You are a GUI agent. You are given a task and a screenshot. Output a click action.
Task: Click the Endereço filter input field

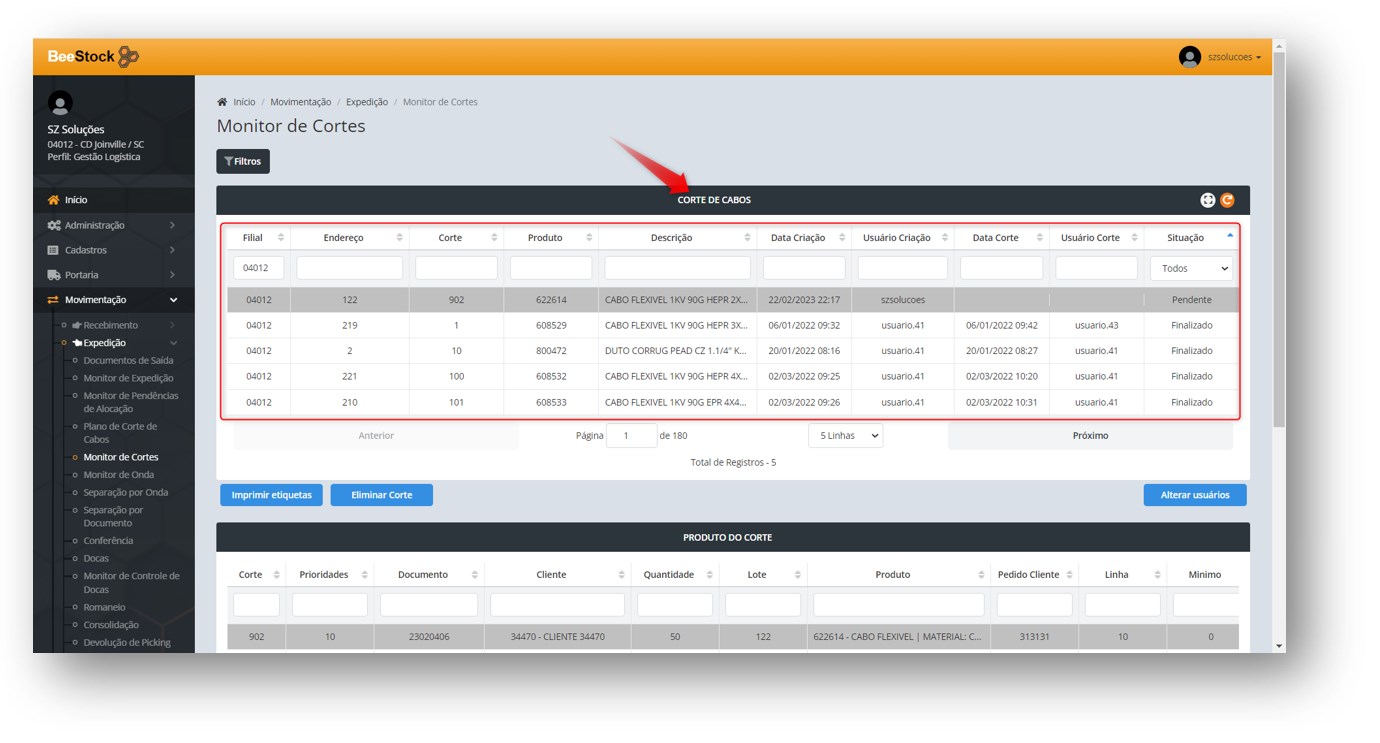[x=349, y=268]
